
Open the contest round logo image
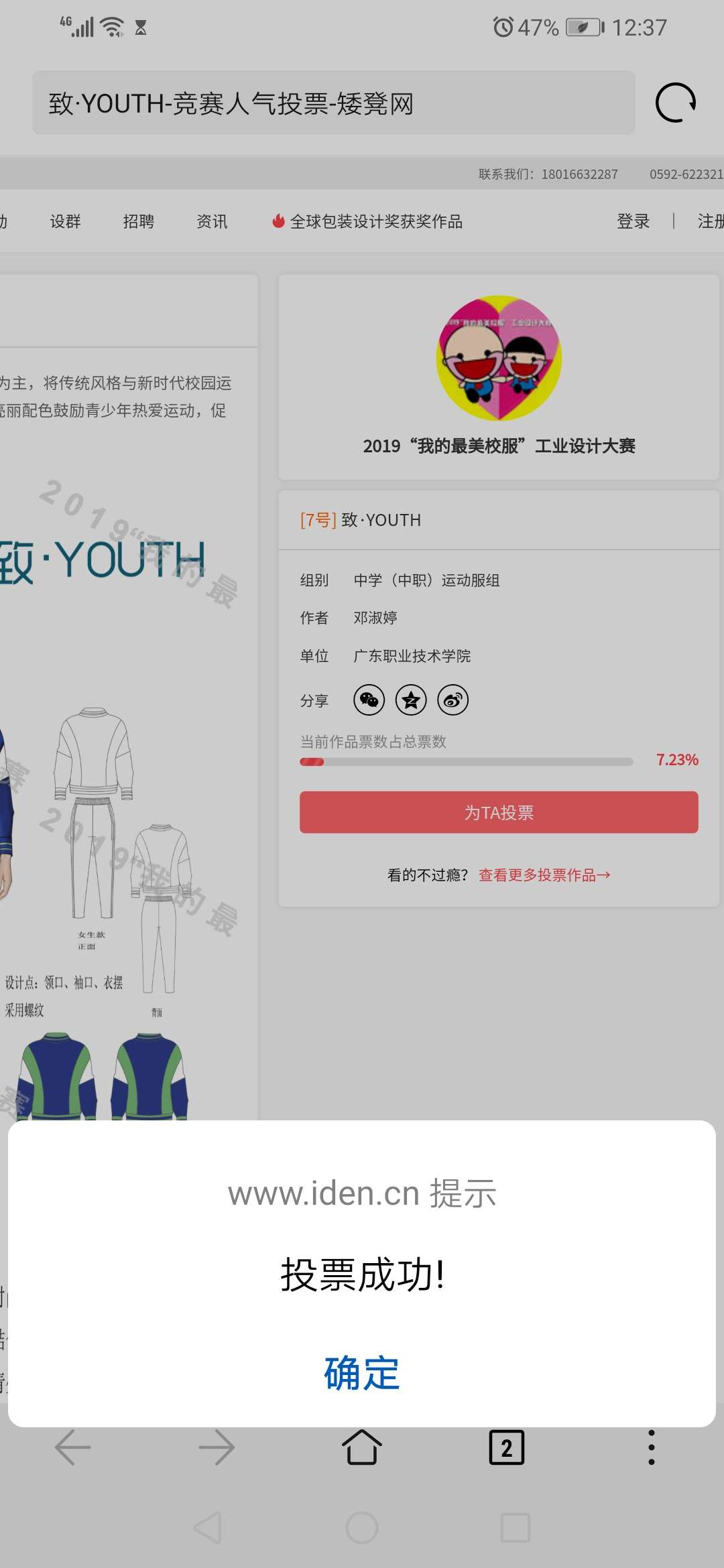[x=499, y=358]
